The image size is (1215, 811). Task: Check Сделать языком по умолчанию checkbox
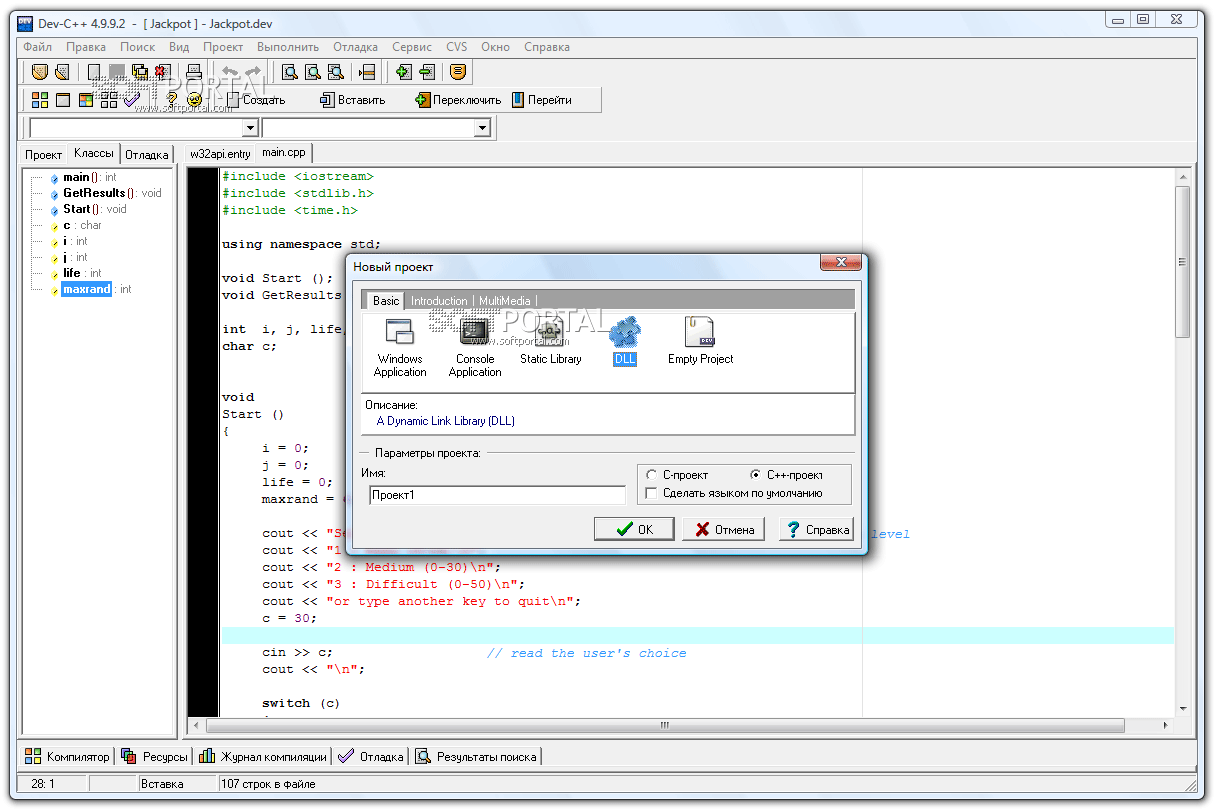(x=652, y=493)
